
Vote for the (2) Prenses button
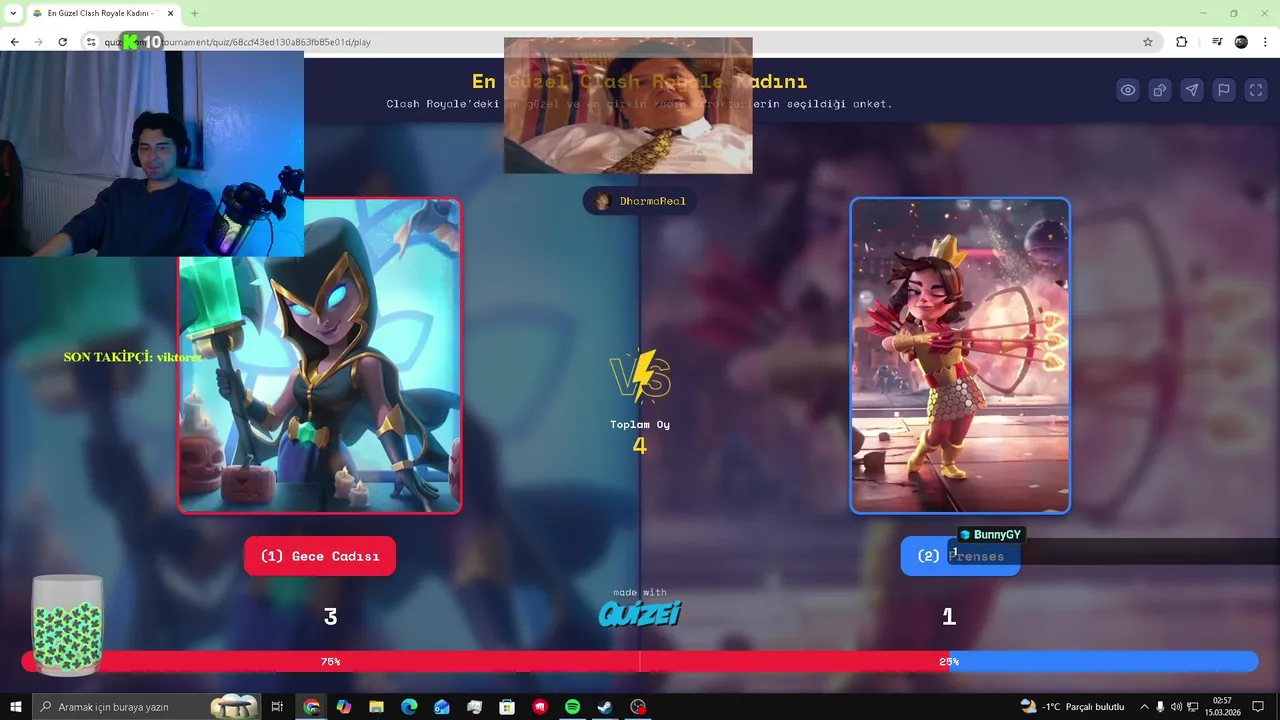(x=960, y=556)
